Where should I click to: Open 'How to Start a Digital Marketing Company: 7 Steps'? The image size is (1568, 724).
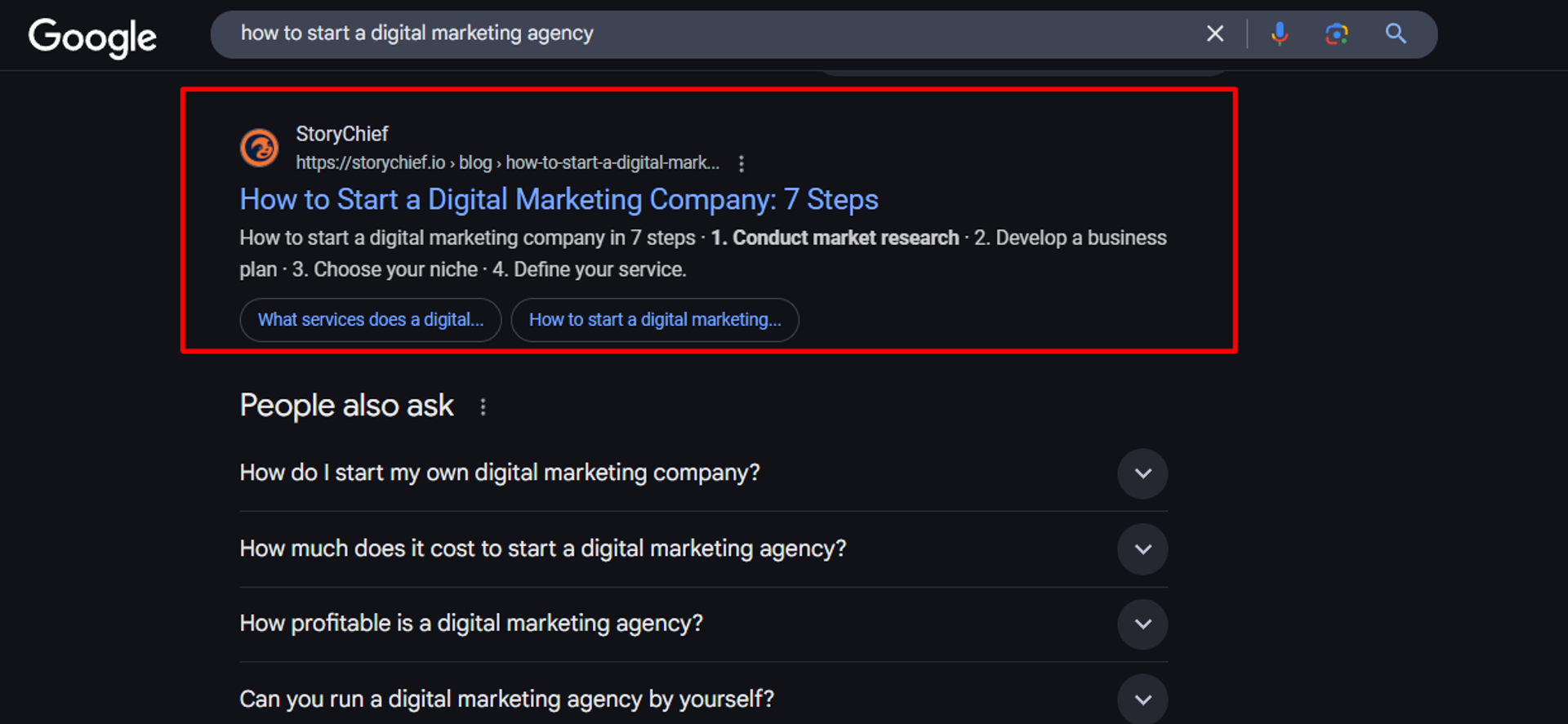[559, 200]
